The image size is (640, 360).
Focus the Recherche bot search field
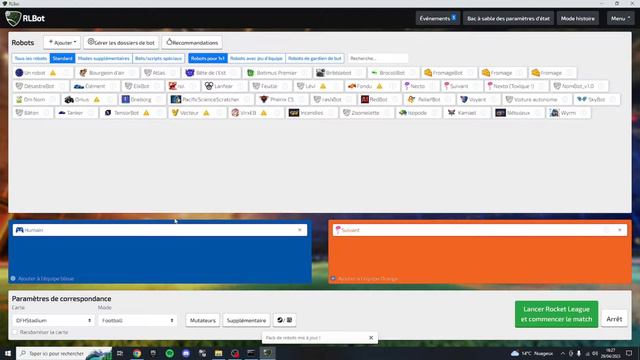point(378,58)
